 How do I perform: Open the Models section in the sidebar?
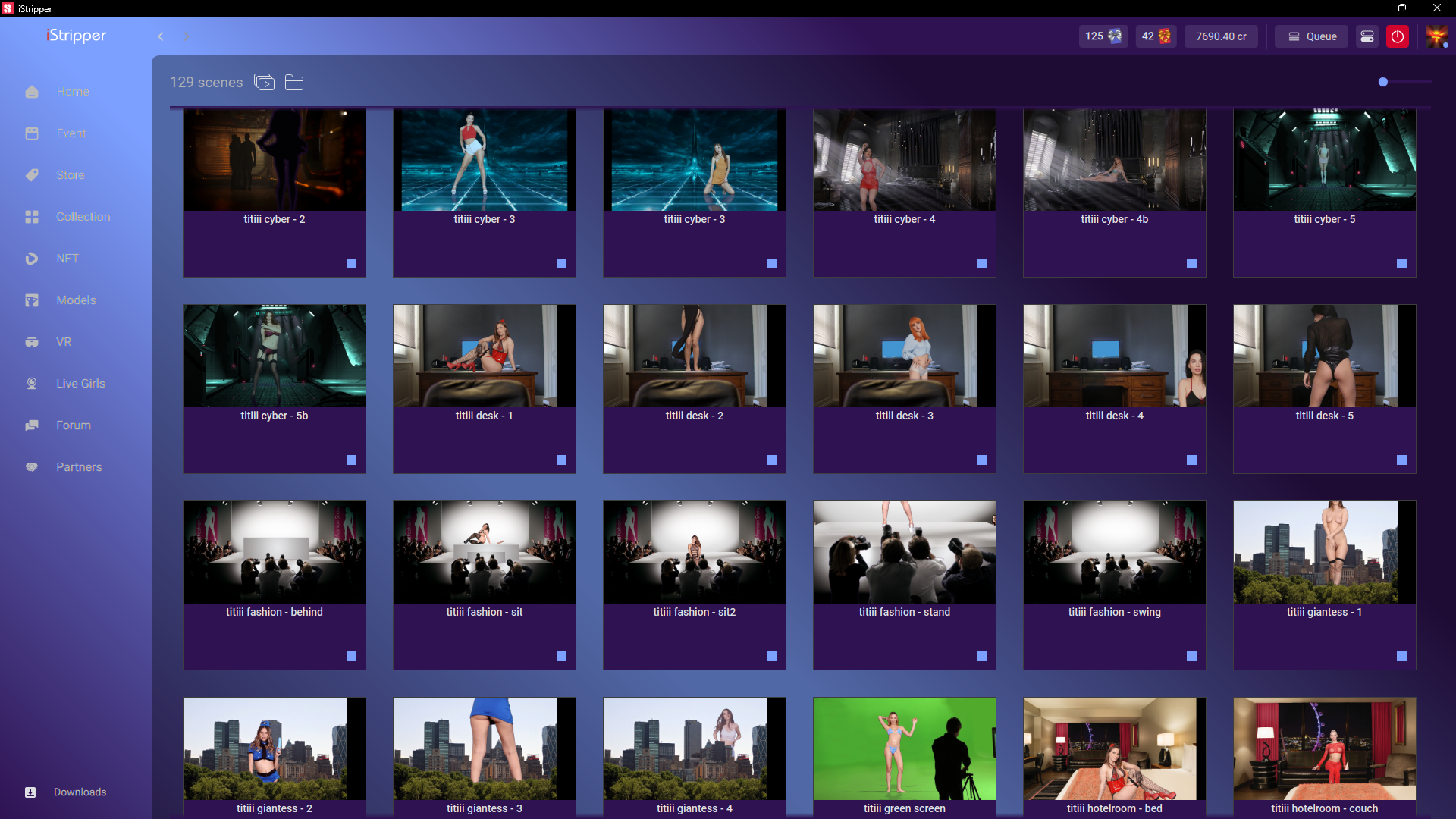(x=76, y=300)
